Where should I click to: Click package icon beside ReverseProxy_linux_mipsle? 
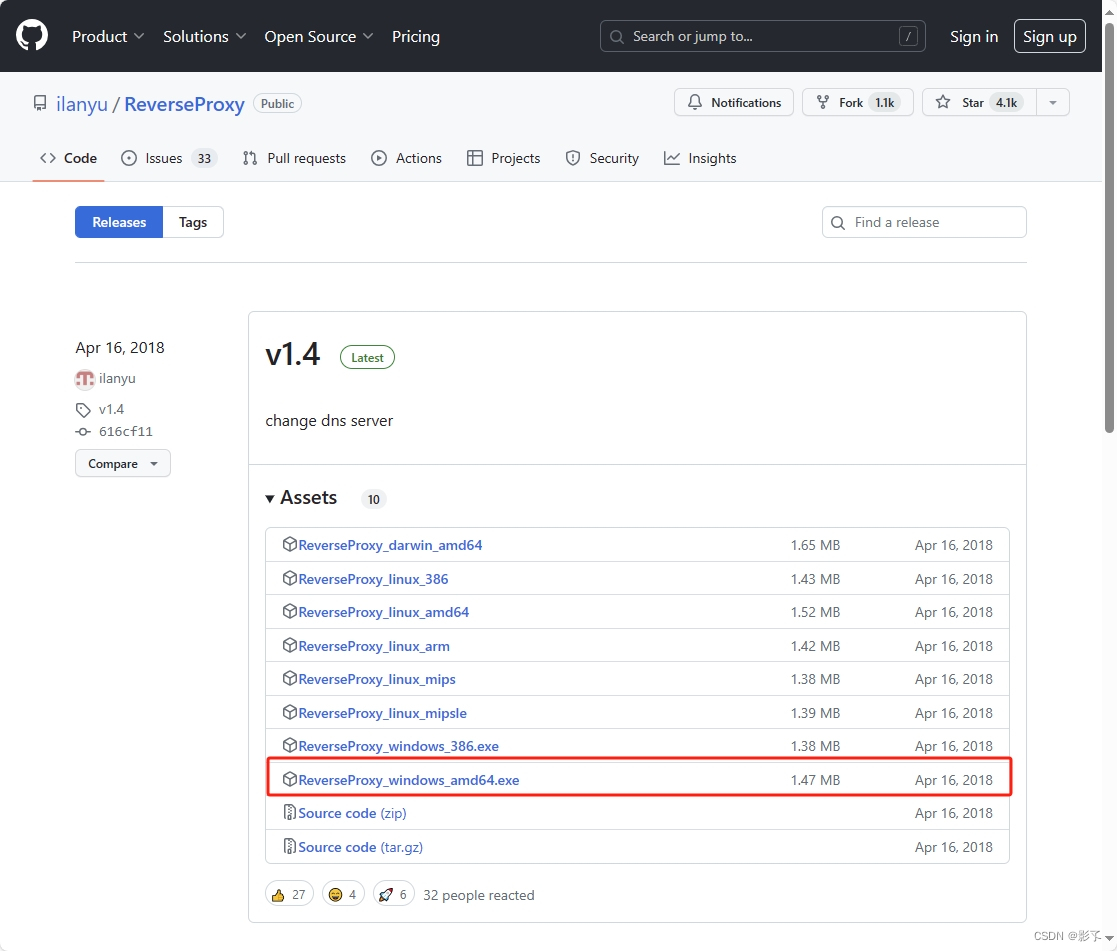pyautogui.click(x=289, y=712)
